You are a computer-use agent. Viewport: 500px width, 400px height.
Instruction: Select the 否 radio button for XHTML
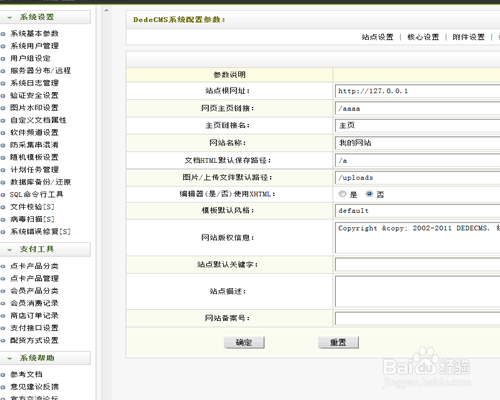coord(369,194)
